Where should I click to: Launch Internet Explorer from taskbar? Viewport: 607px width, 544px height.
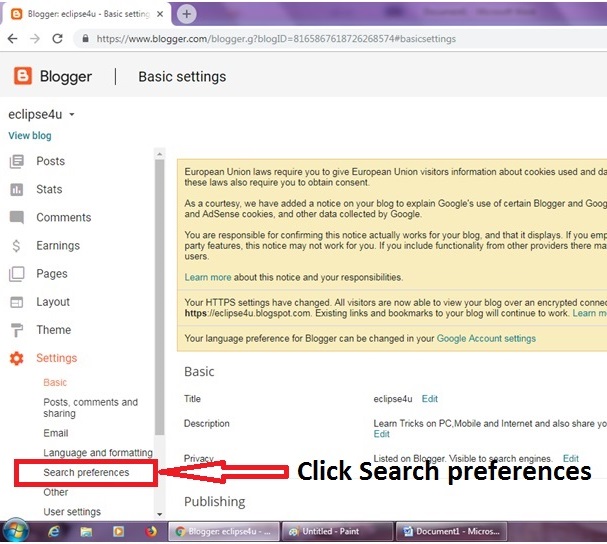(54, 532)
